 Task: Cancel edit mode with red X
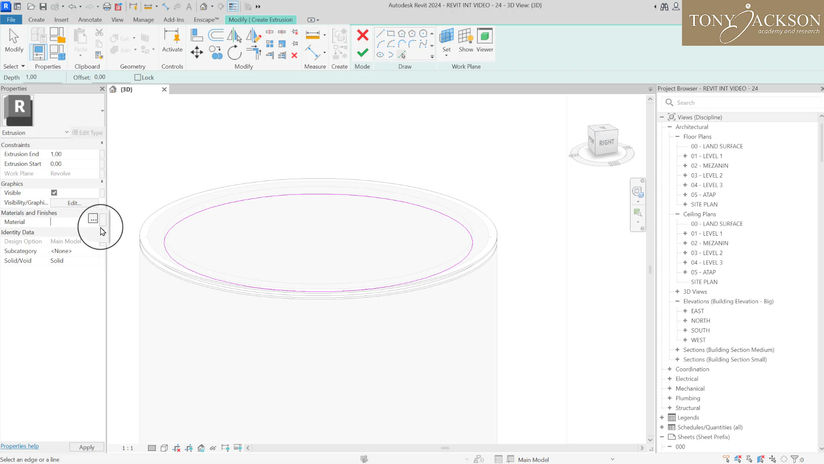click(x=362, y=35)
